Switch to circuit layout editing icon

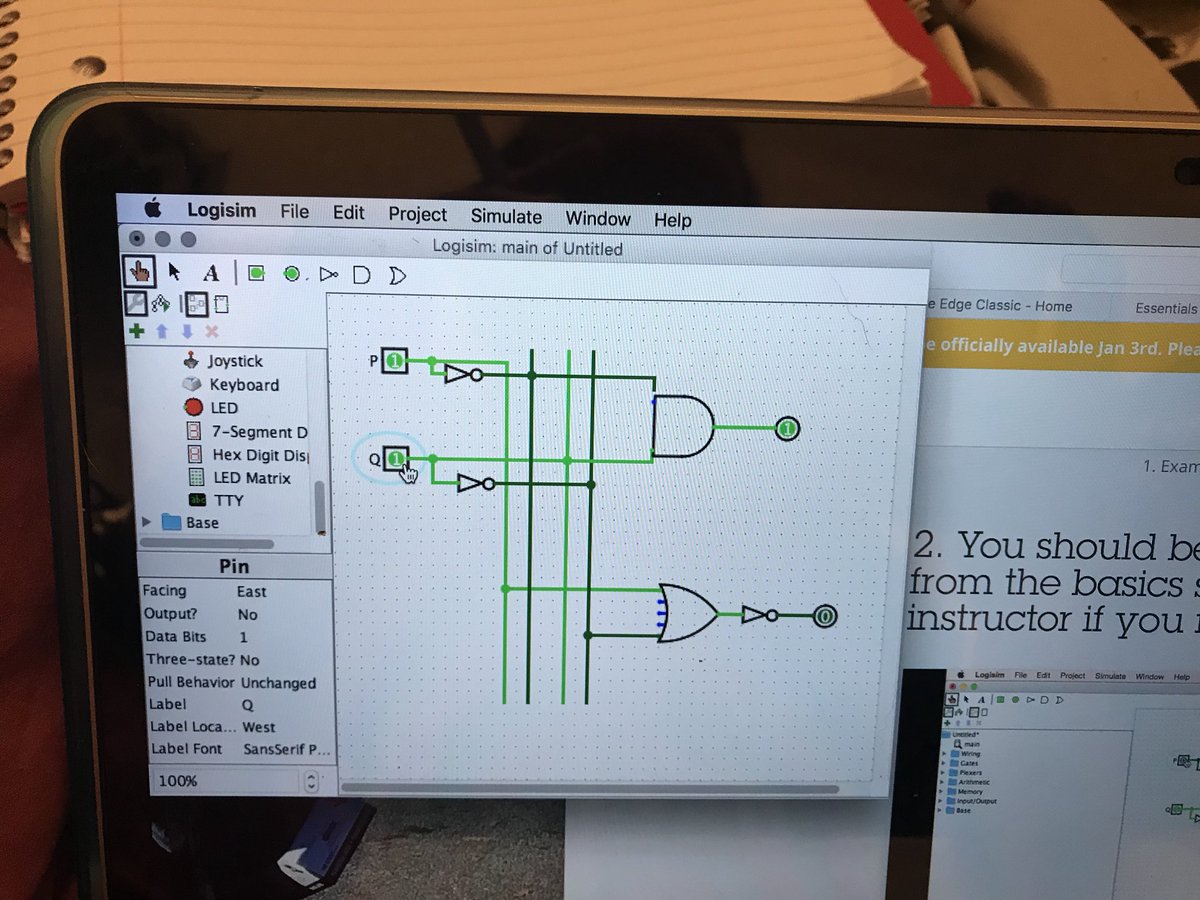(x=195, y=303)
